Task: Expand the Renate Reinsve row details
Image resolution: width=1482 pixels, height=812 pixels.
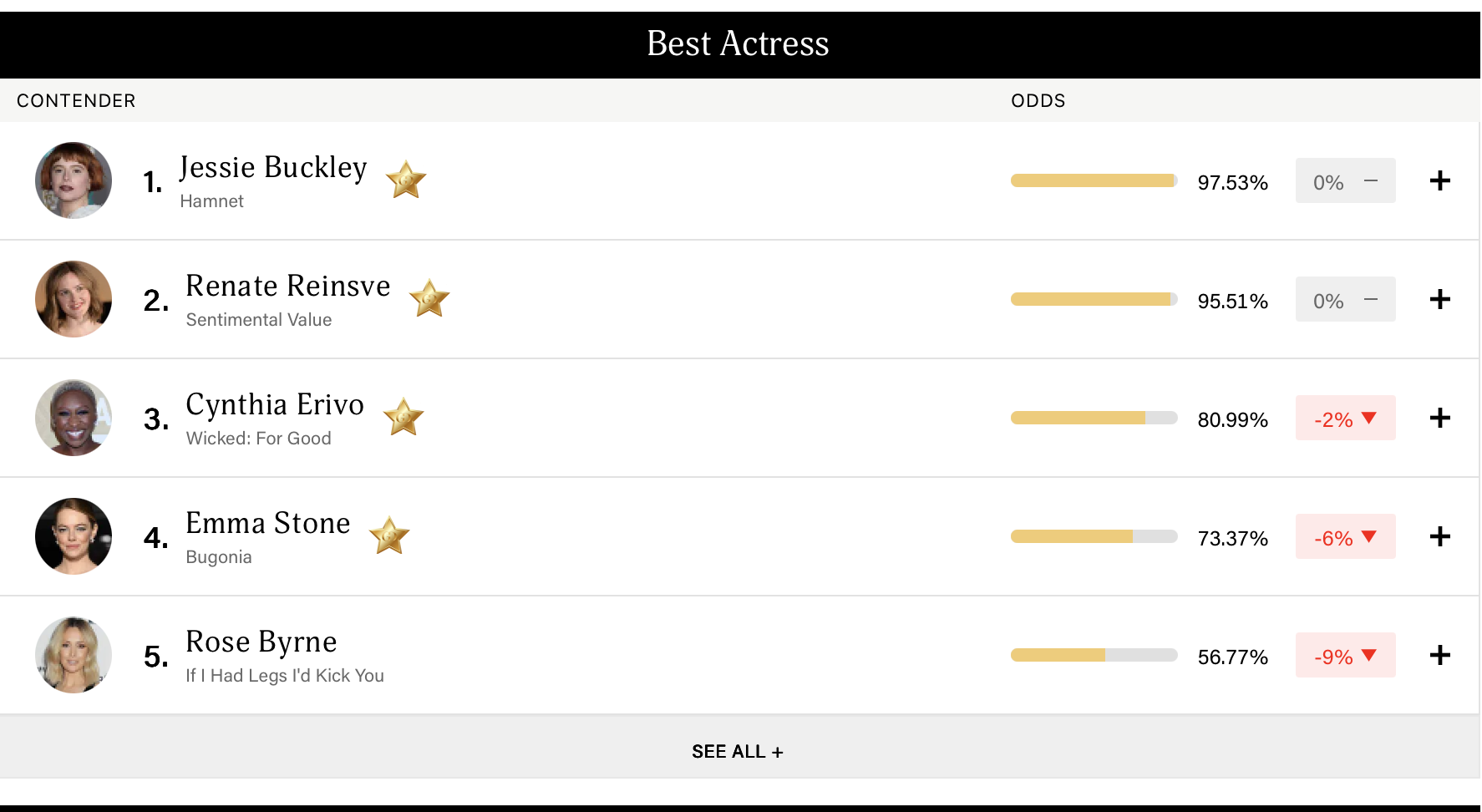Action: (x=1439, y=299)
